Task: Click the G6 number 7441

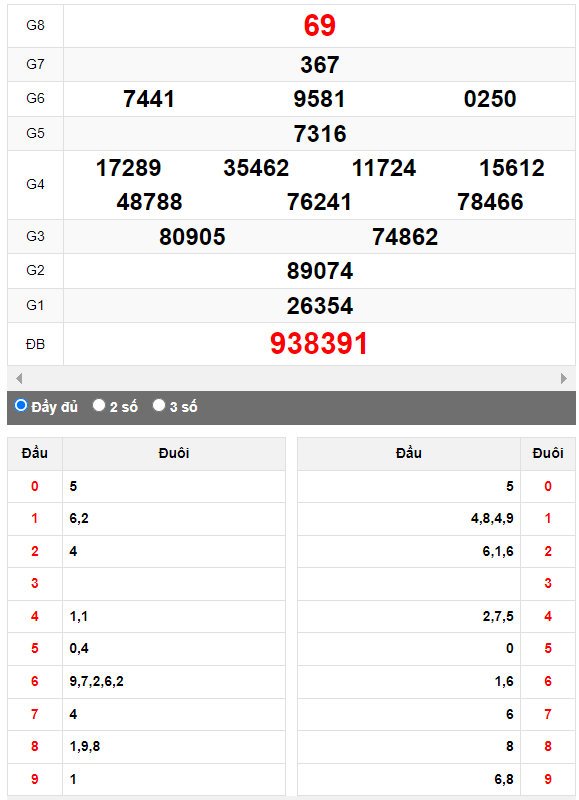Action: point(149,99)
